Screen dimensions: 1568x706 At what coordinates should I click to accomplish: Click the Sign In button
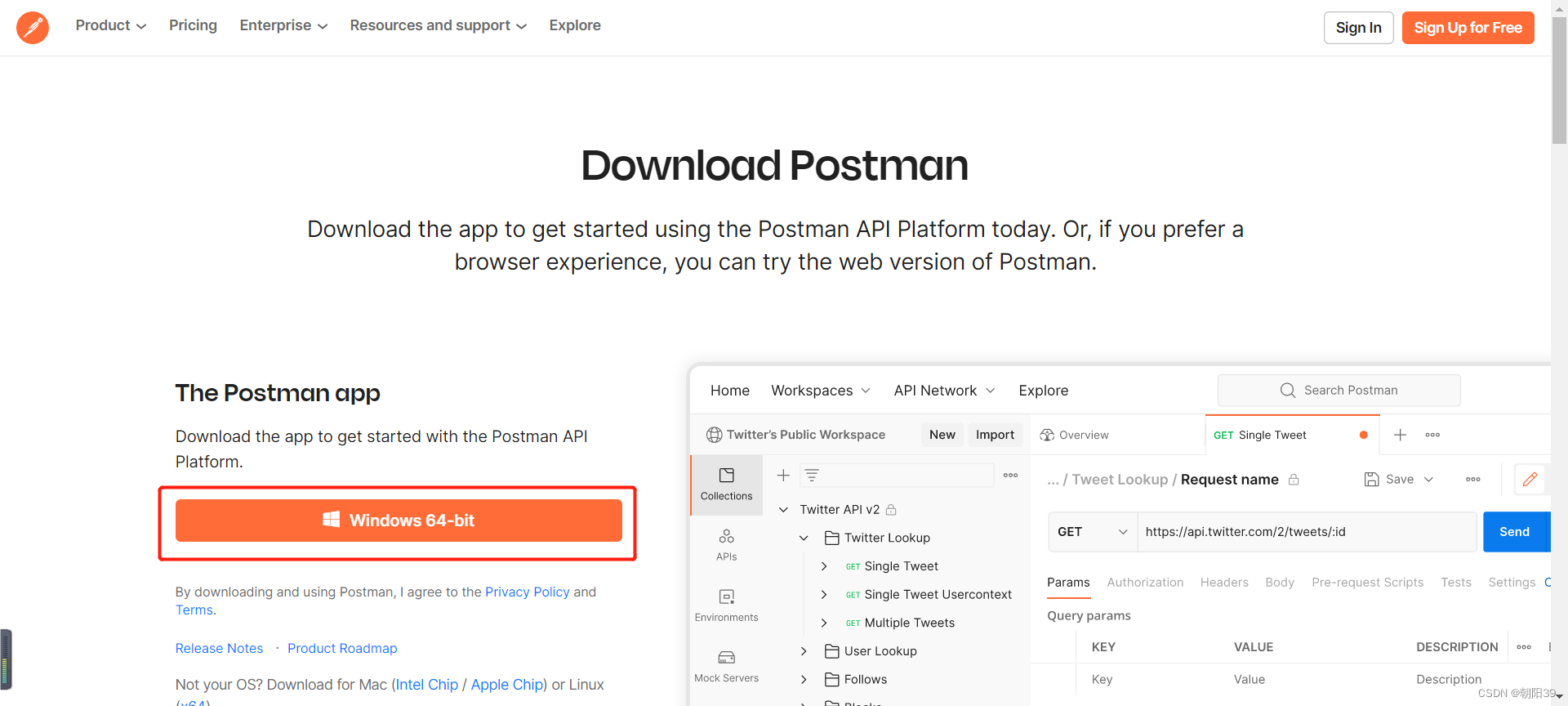click(1358, 28)
